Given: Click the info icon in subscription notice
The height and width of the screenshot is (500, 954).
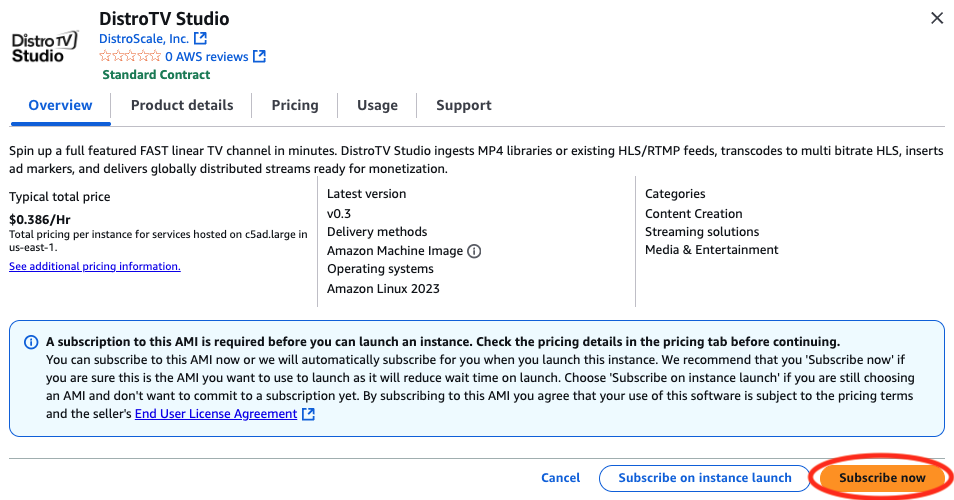Looking at the screenshot, I should coord(31,341).
